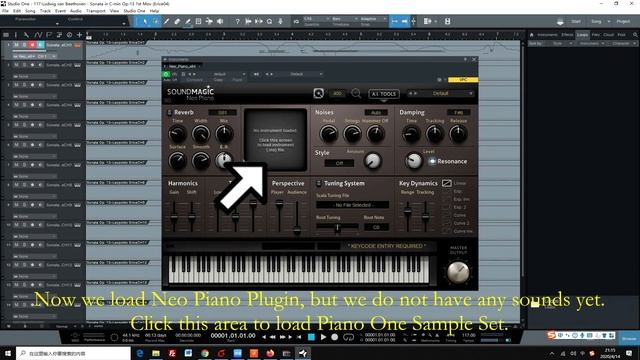The image size is (640, 360).
Task: Select the Range tool in the toolbar
Action: point(156,21)
